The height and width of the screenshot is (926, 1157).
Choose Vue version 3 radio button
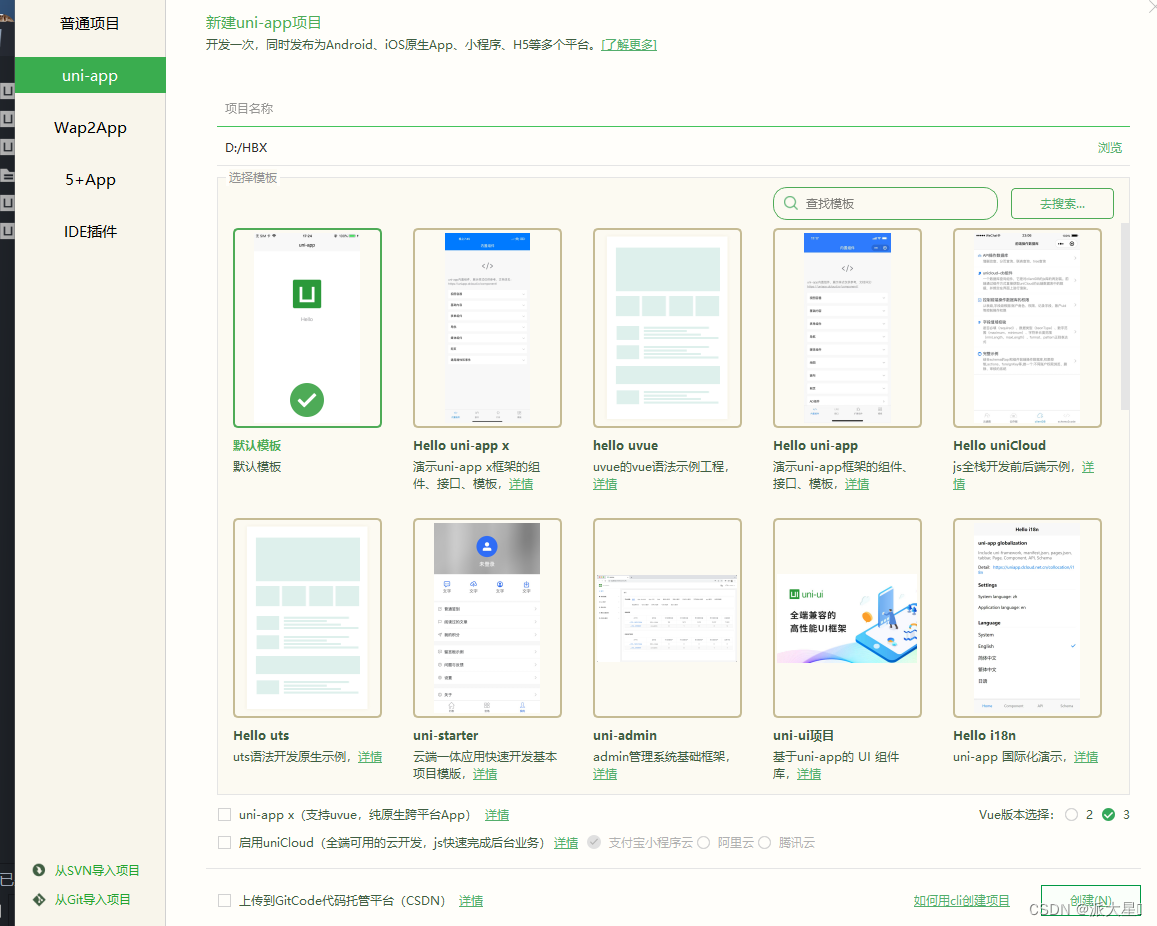[x=1108, y=815]
